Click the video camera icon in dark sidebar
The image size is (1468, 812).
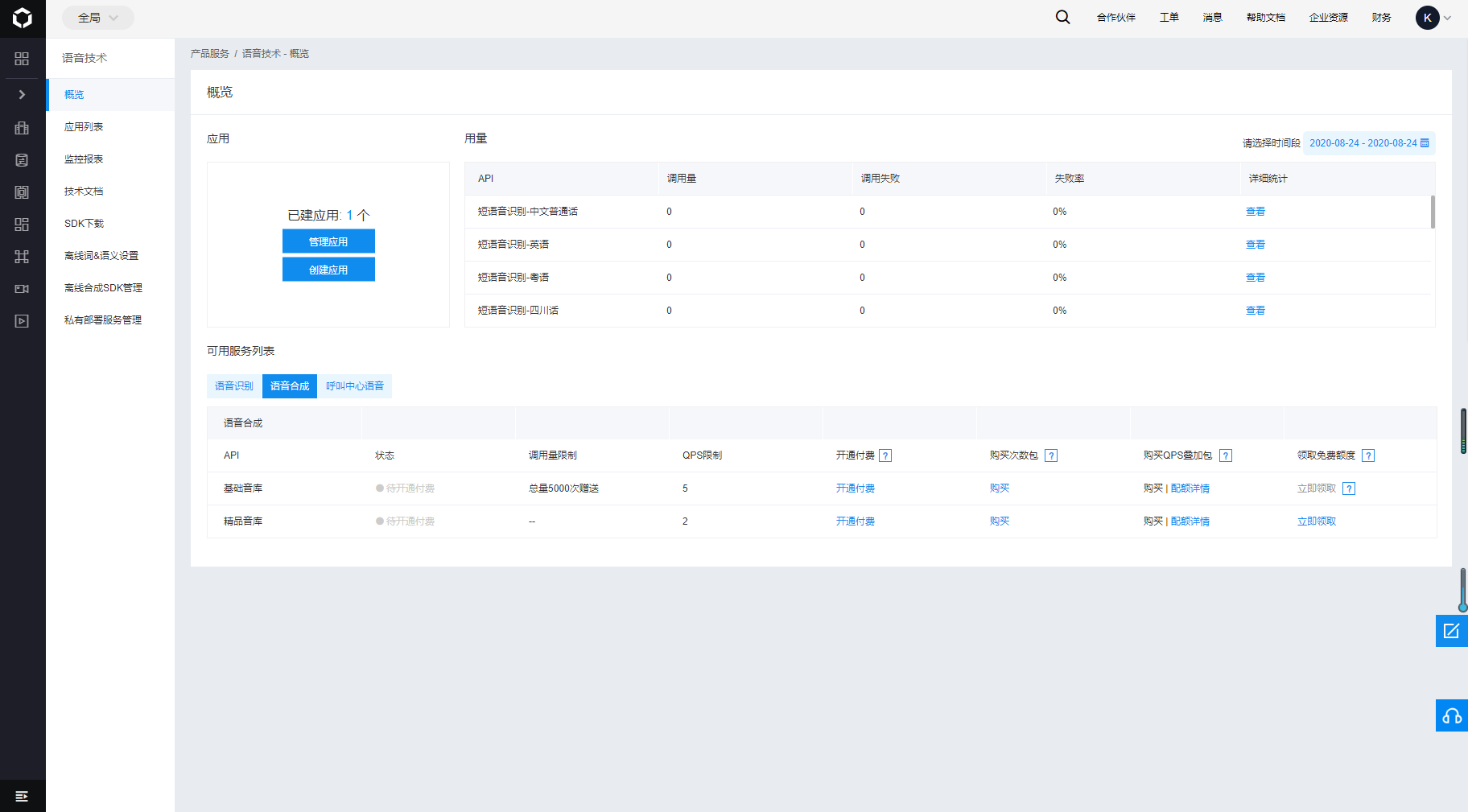click(22, 289)
